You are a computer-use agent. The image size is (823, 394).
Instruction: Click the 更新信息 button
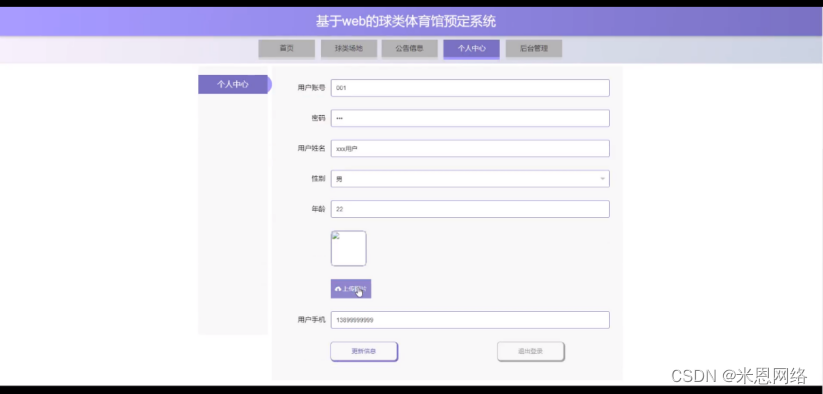tap(364, 352)
